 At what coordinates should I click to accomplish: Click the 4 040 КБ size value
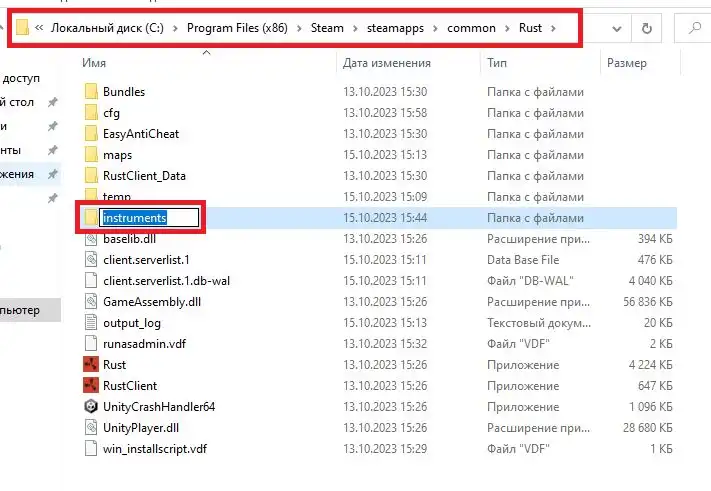click(x=650, y=281)
